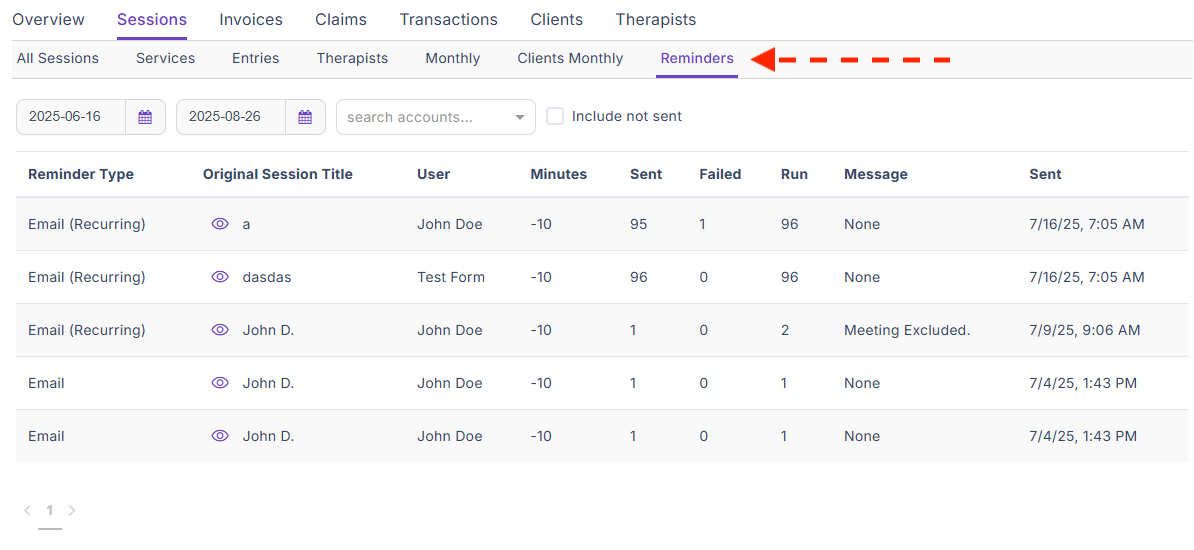Select page 1 in the pagination
Image resolution: width=1194 pixels, height=550 pixels.
point(49,510)
